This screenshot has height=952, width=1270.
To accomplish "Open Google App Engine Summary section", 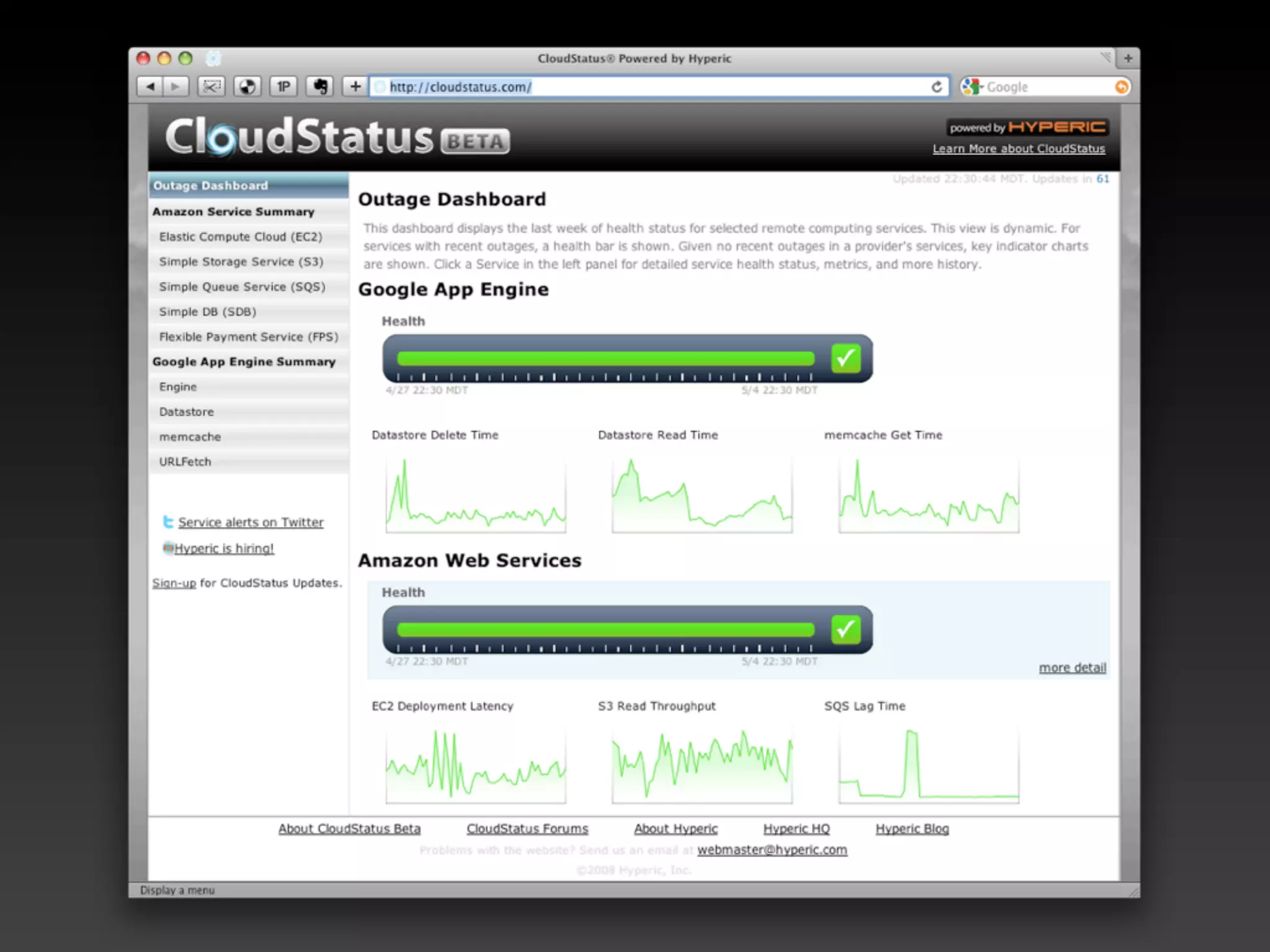I will tap(244, 362).
